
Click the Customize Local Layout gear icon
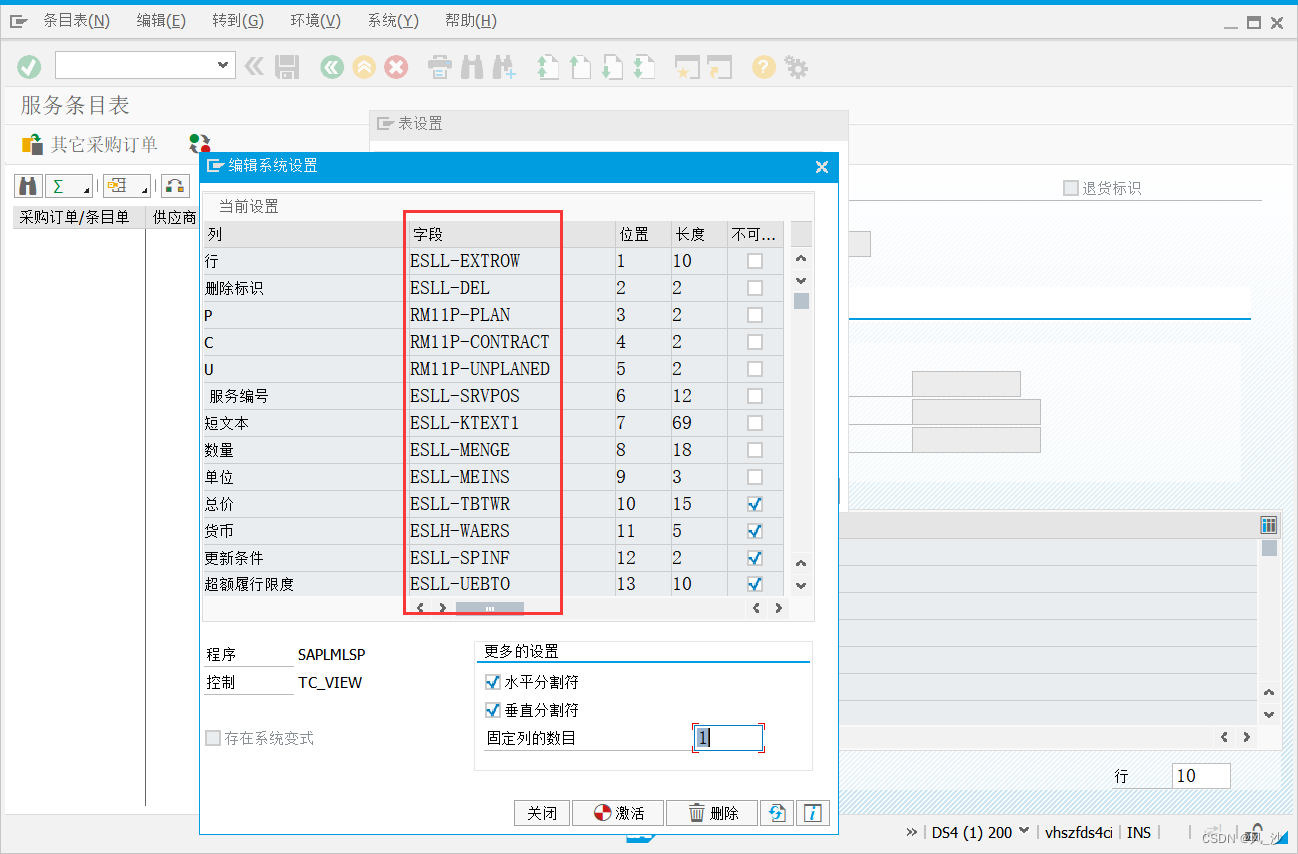point(796,67)
